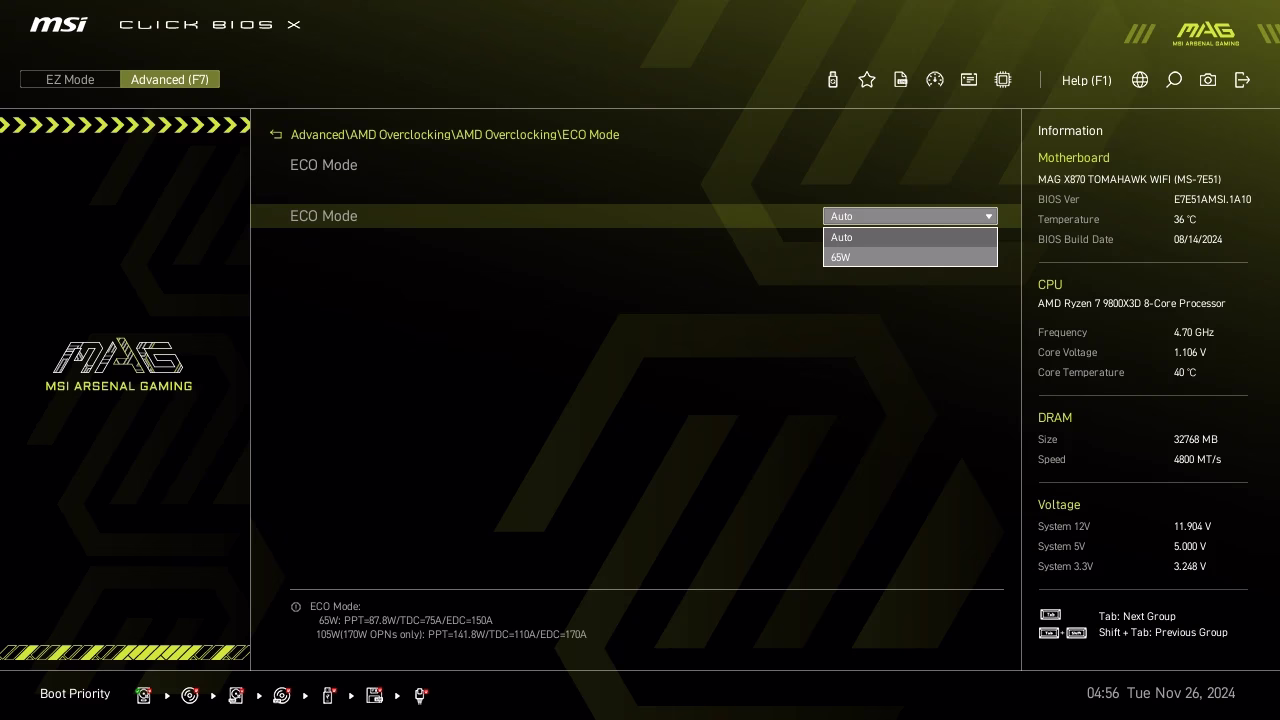Screen dimensions: 1280x720
Task: Click the Voltage section heading
Action: click(1059, 505)
